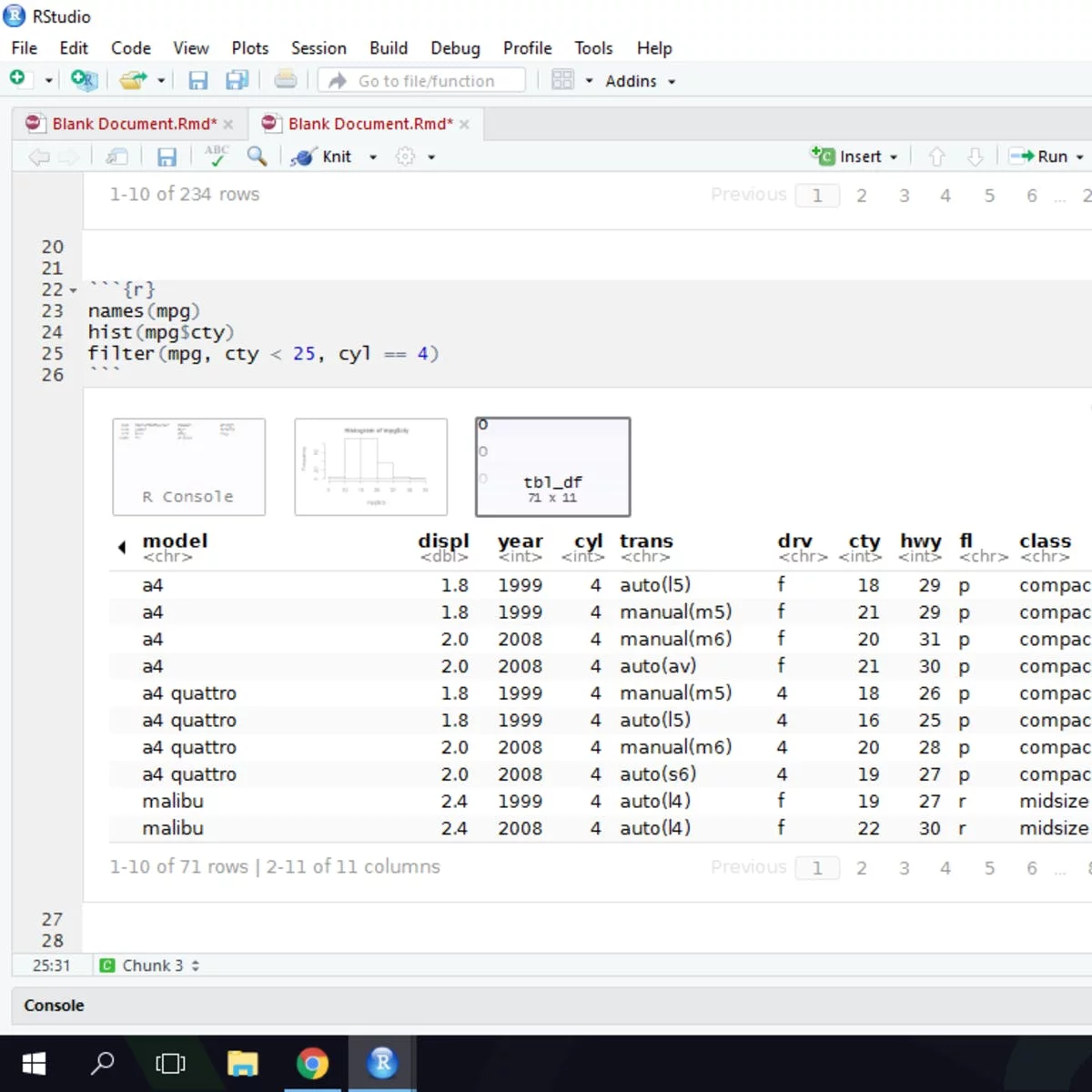Switch to first Blank Document.Rmd tab

[x=134, y=124]
